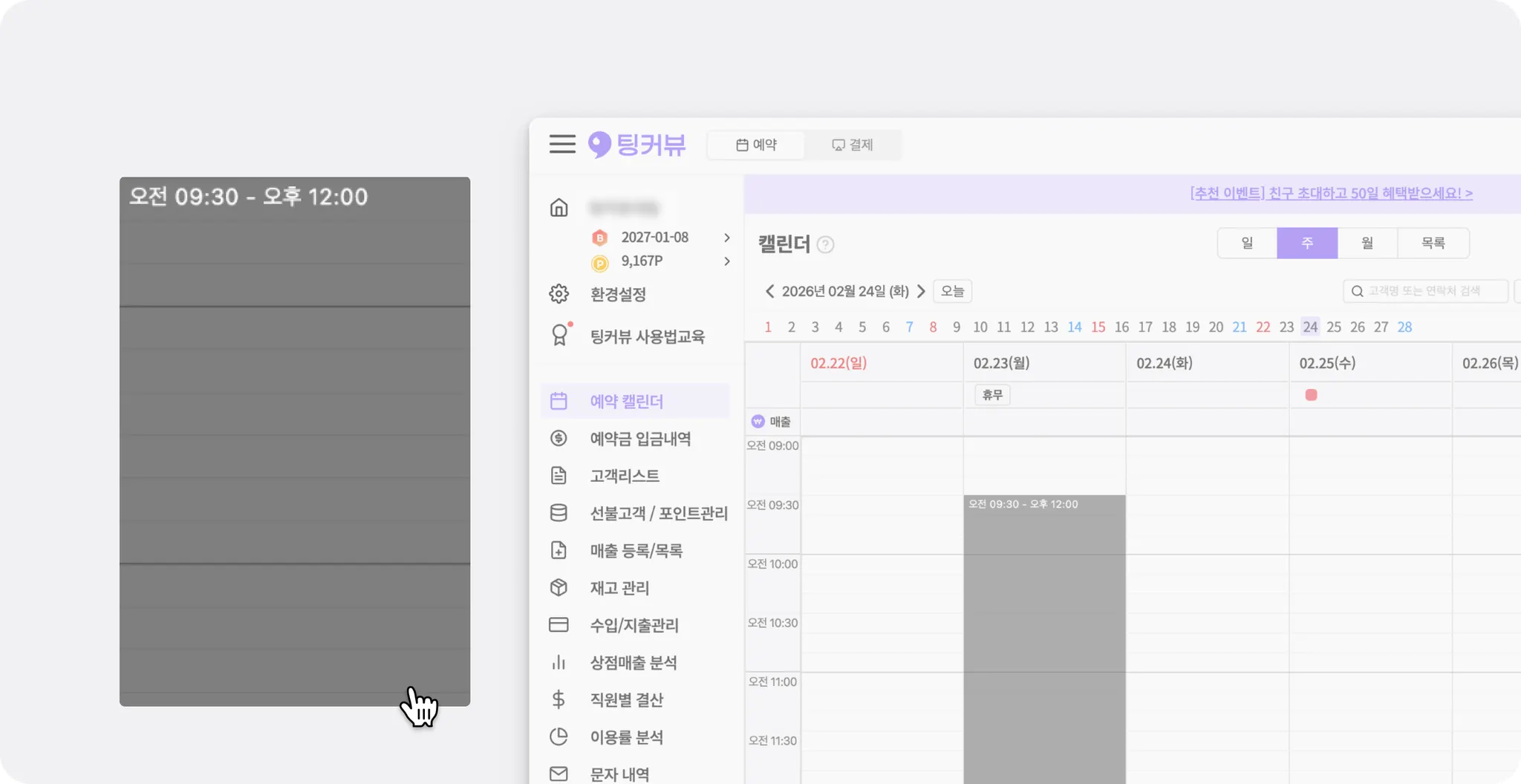Click the 수입/지출관리 card icon
This screenshot has height=784, width=1521.
558,625
